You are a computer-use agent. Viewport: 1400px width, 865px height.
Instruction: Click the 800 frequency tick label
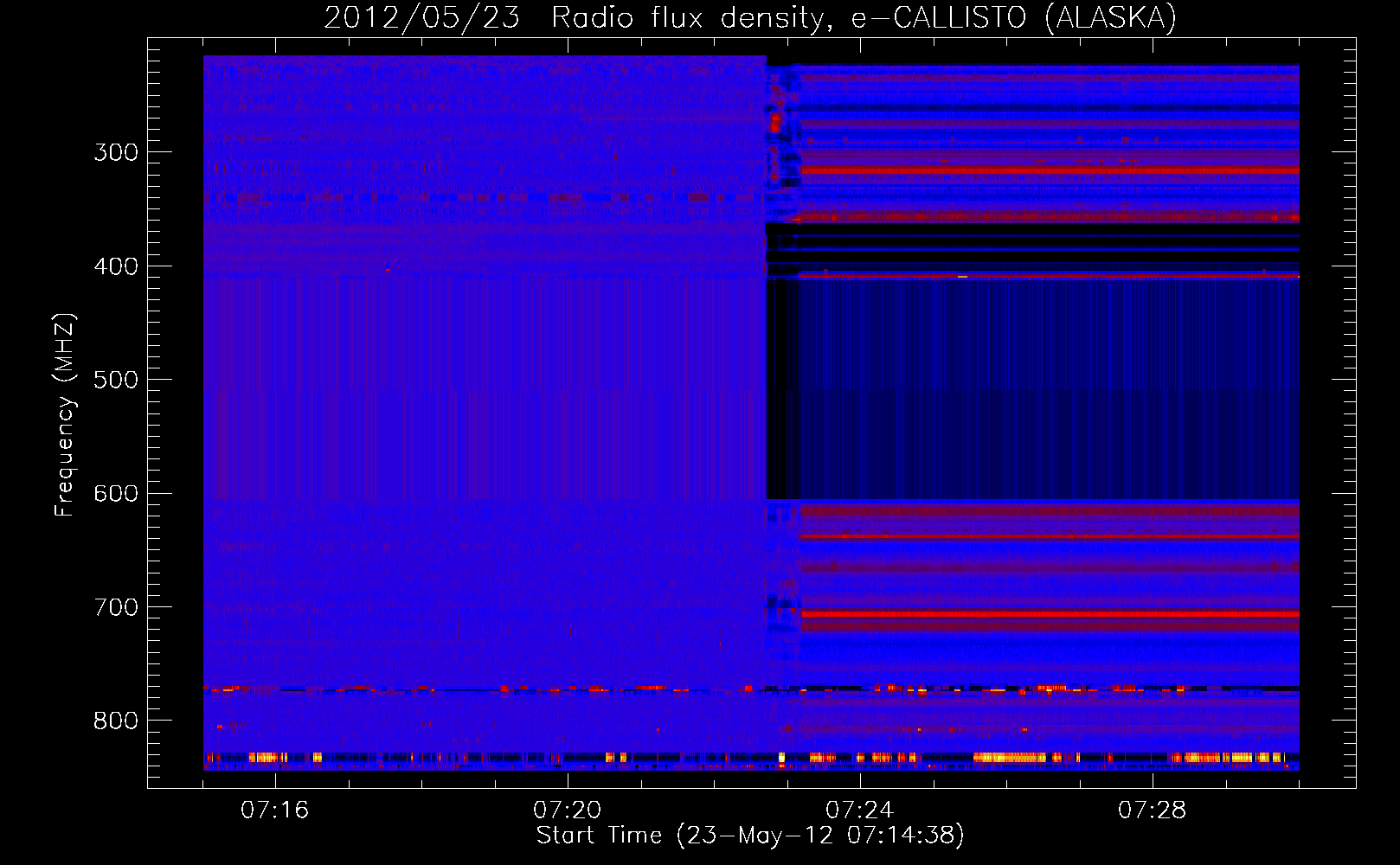(x=116, y=721)
